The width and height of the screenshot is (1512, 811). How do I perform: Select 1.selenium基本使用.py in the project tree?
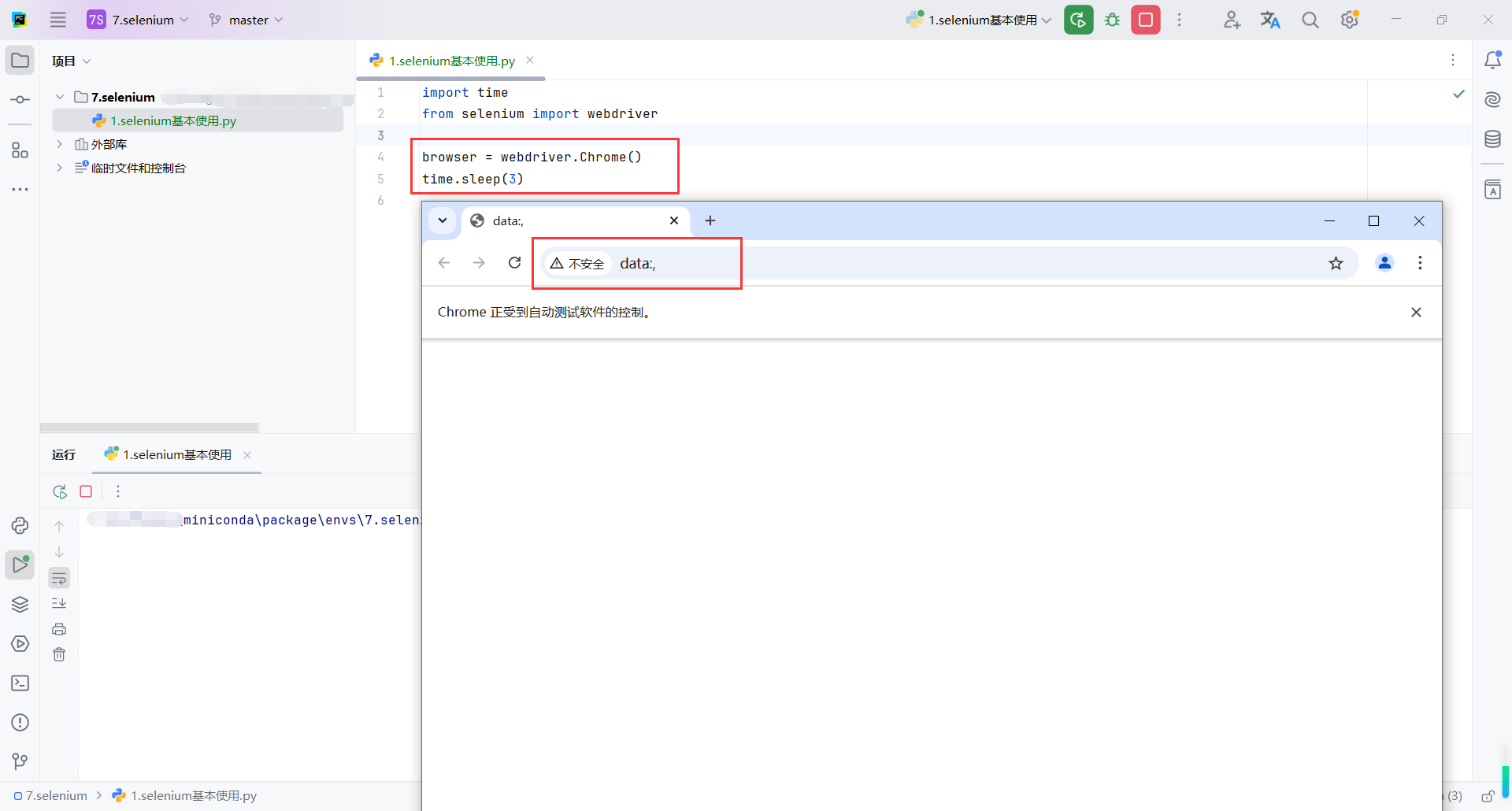(198, 120)
